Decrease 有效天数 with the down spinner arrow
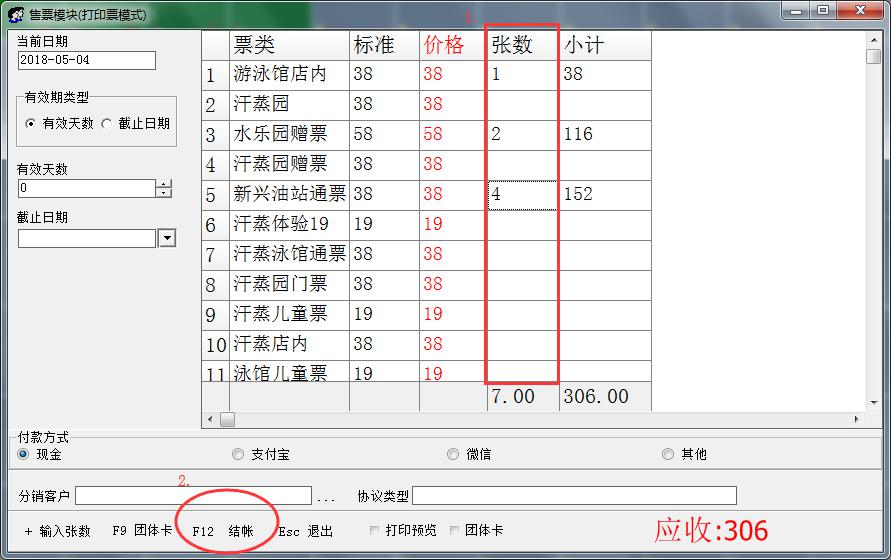This screenshot has height=560, width=891. tap(164, 193)
